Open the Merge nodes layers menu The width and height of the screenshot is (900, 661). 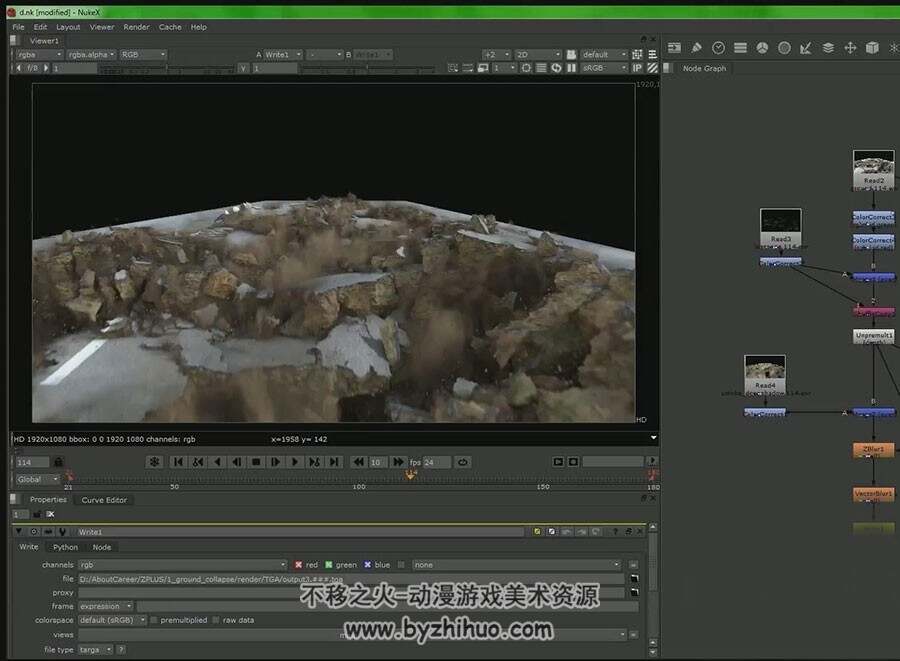point(828,48)
